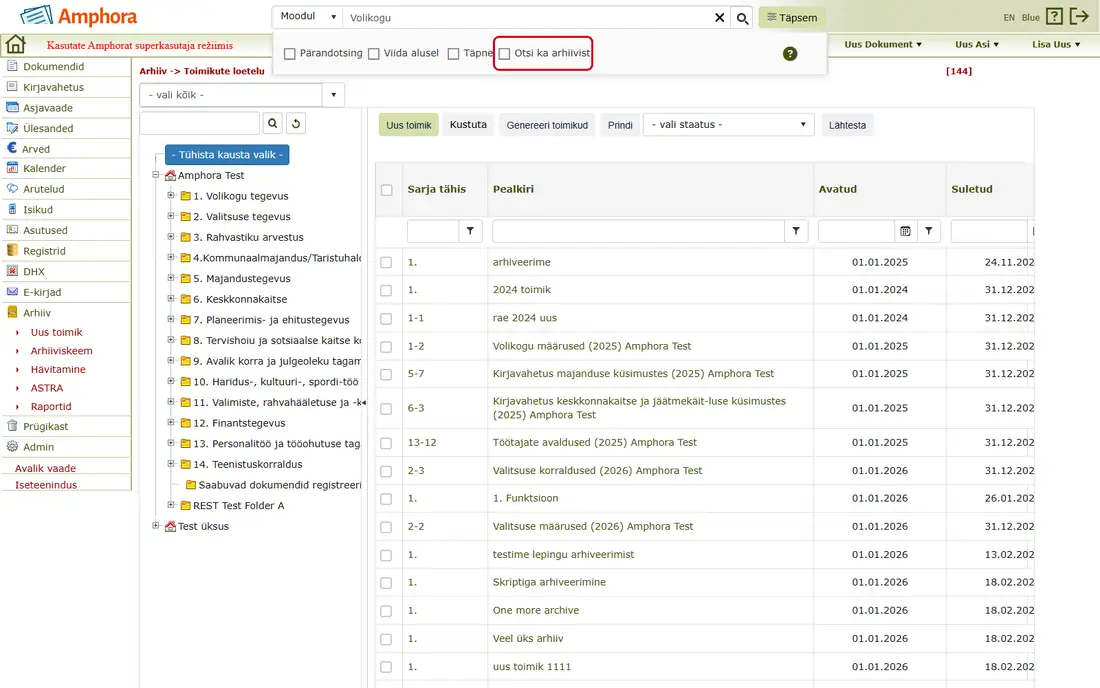Clear the Volikogu search text
Viewport: 1100px width, 688px height.
[x=719, y=18]
